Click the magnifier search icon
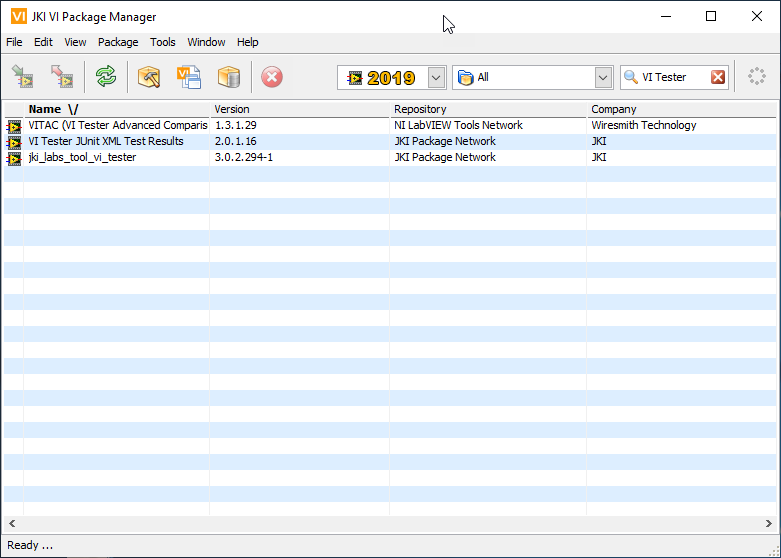Image resolution: width=781 pixels, height=558 pixels. pyautogui.click(x=631, y=77)
